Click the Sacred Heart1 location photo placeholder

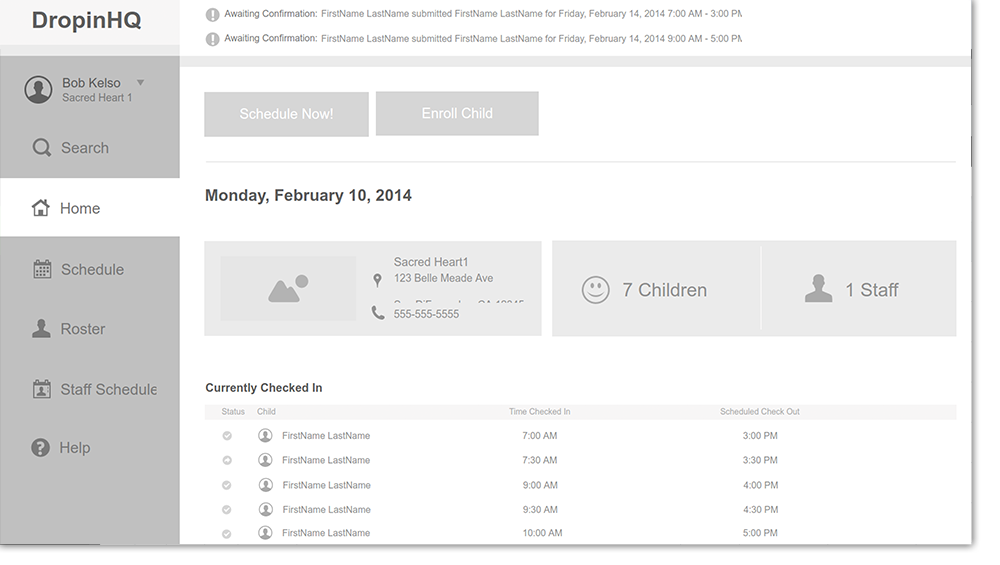point(288,289)
